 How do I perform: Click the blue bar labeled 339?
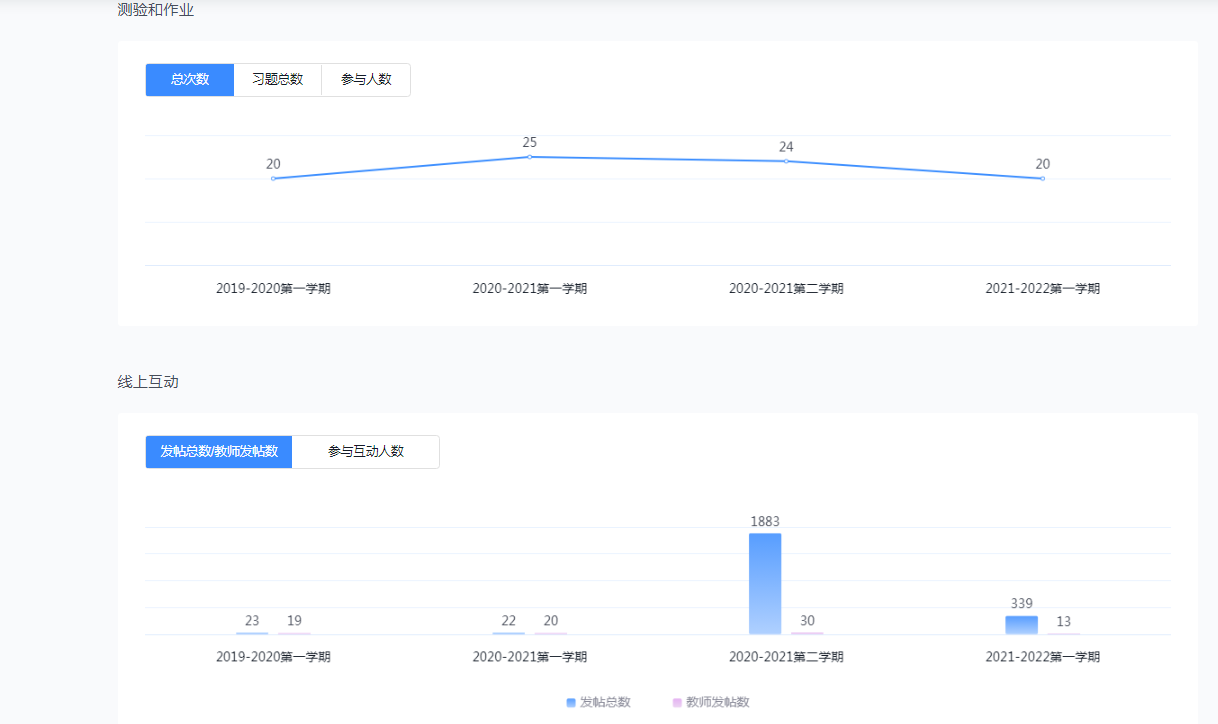pos(1021,625)
